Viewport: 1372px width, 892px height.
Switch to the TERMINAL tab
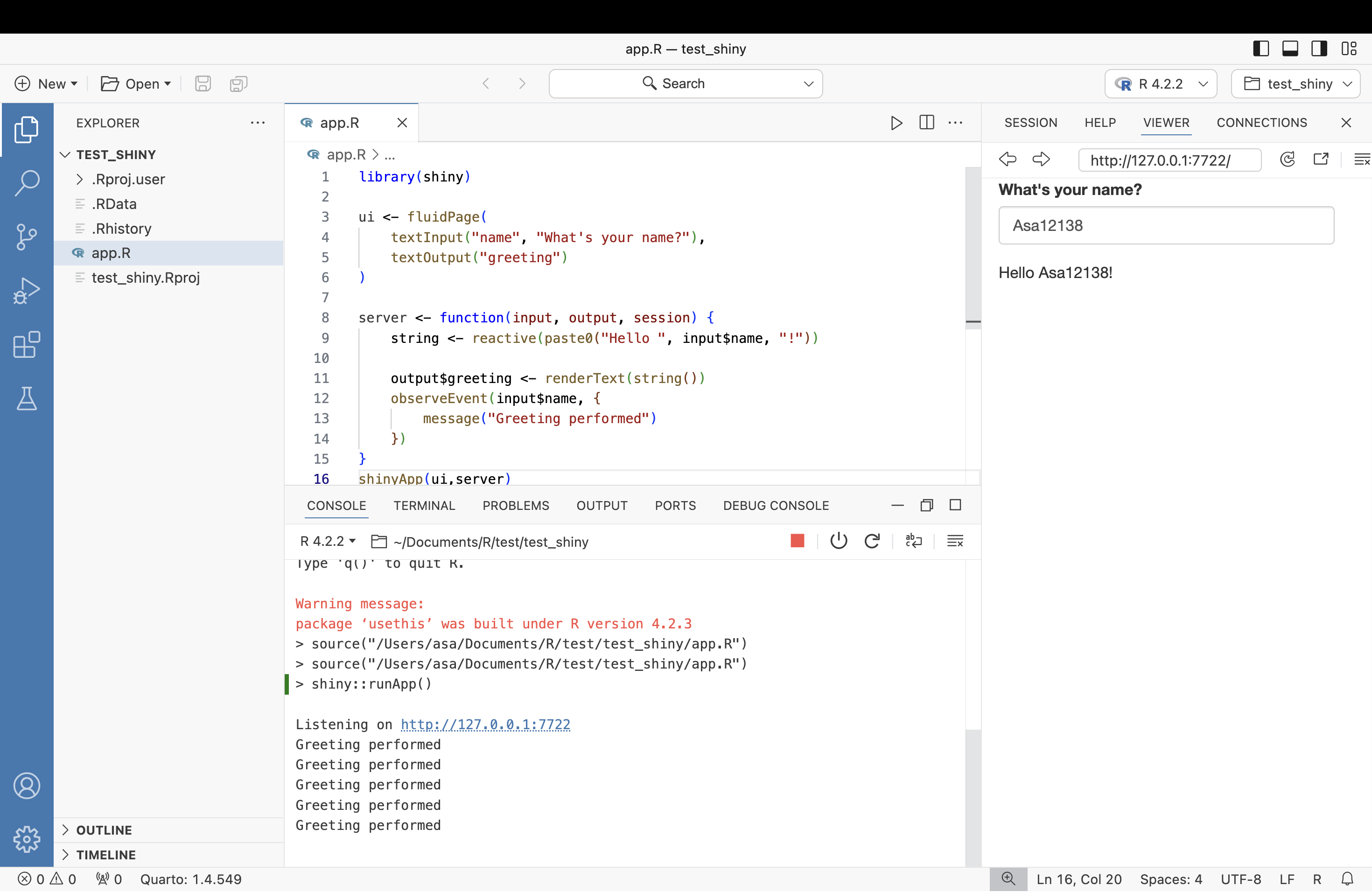click(424, 505)
